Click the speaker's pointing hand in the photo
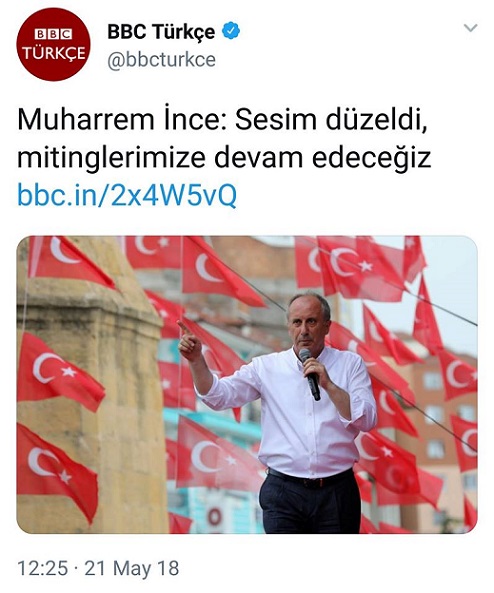The image size is (494, 593). point(189,342)
